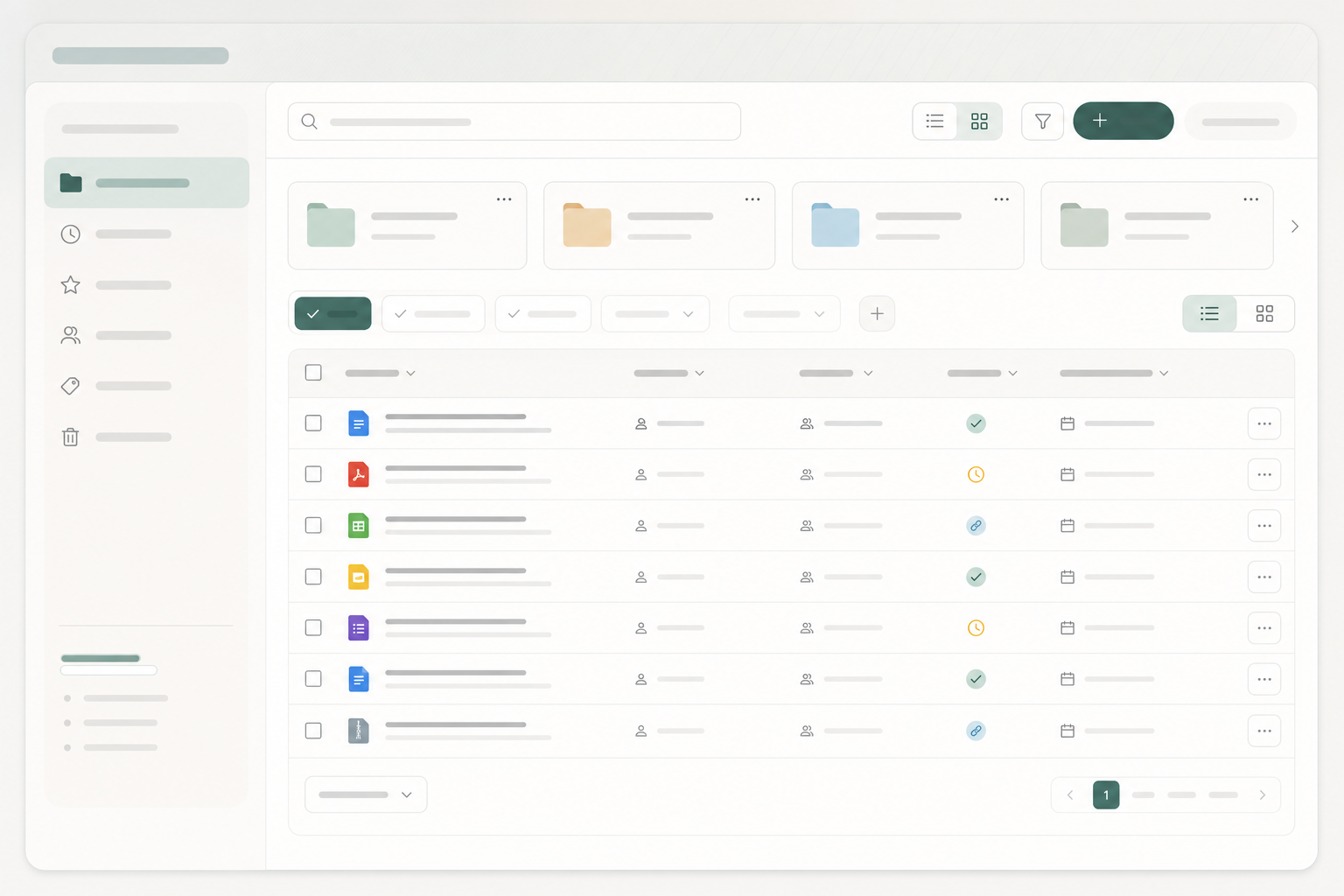Show more folders with the right chevron
The width and height of the screenshot is (1344, 896).
click(x=1295, y=227)
